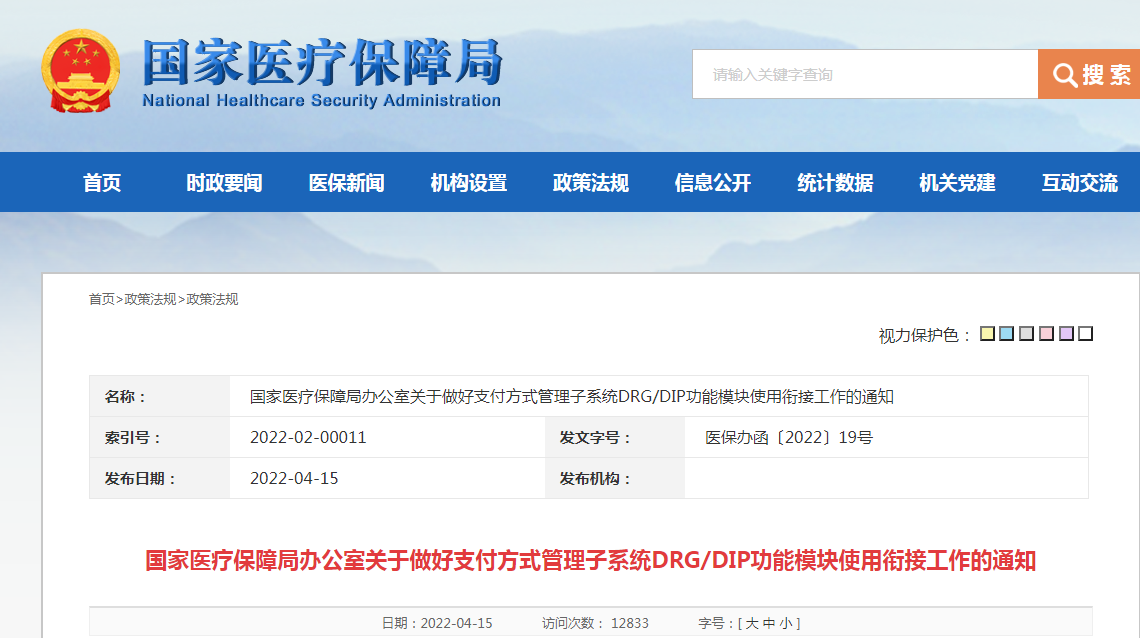1140x638 pixels.
Task: Select the purple eye-protection color swatch
Action: pos(1066,334)
